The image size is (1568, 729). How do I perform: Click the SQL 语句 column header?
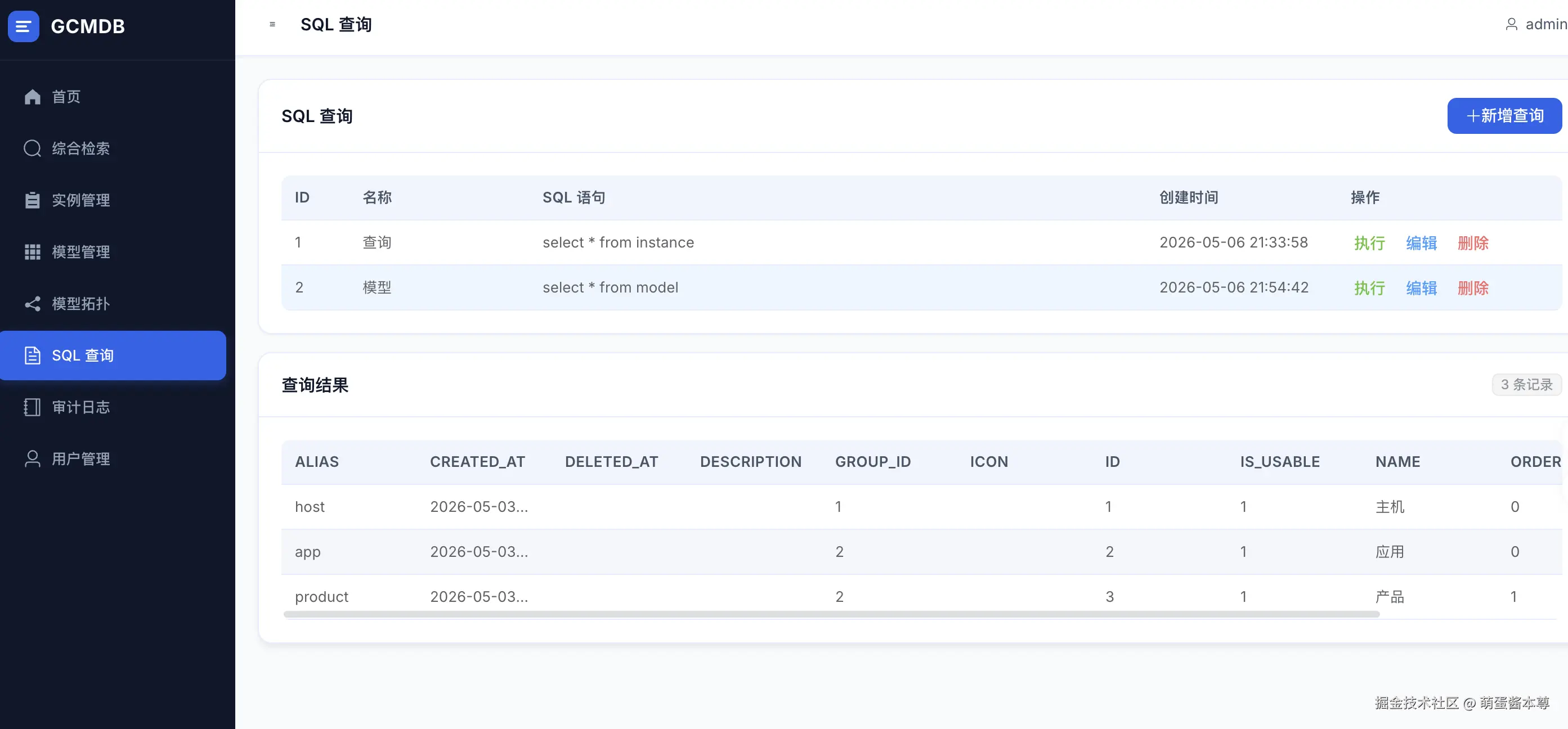[574, 197]
